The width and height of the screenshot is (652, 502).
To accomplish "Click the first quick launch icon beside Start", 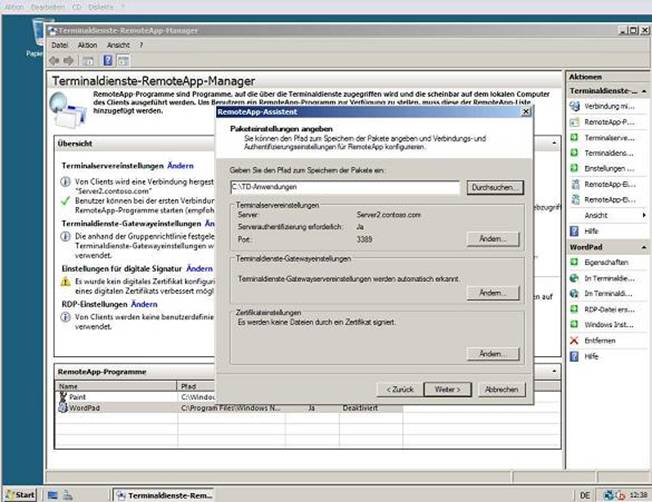I will pyautogui.click(x=52, y=495).
